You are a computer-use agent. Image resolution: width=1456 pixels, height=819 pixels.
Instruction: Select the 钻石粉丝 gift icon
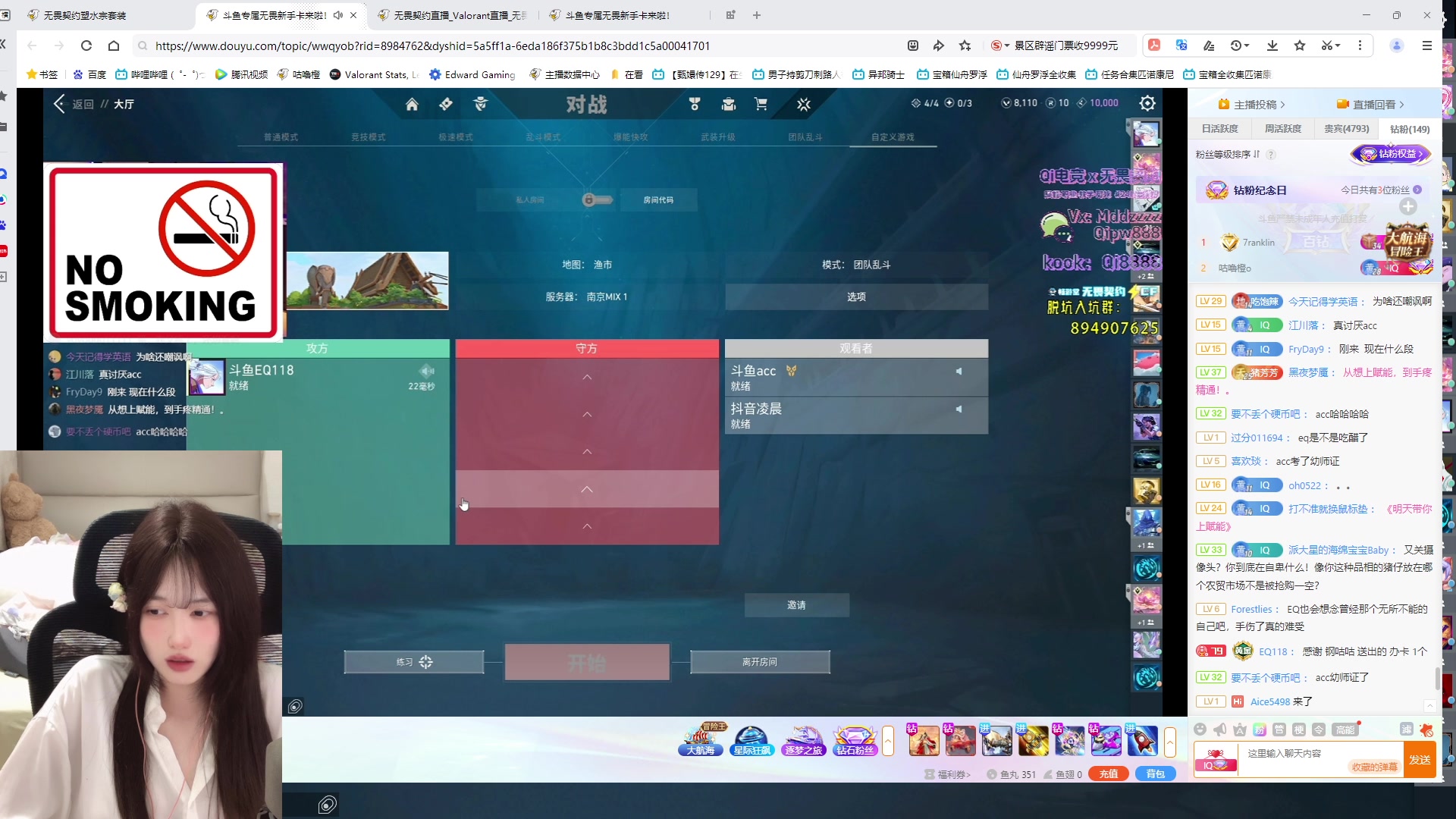click(855, 740)
